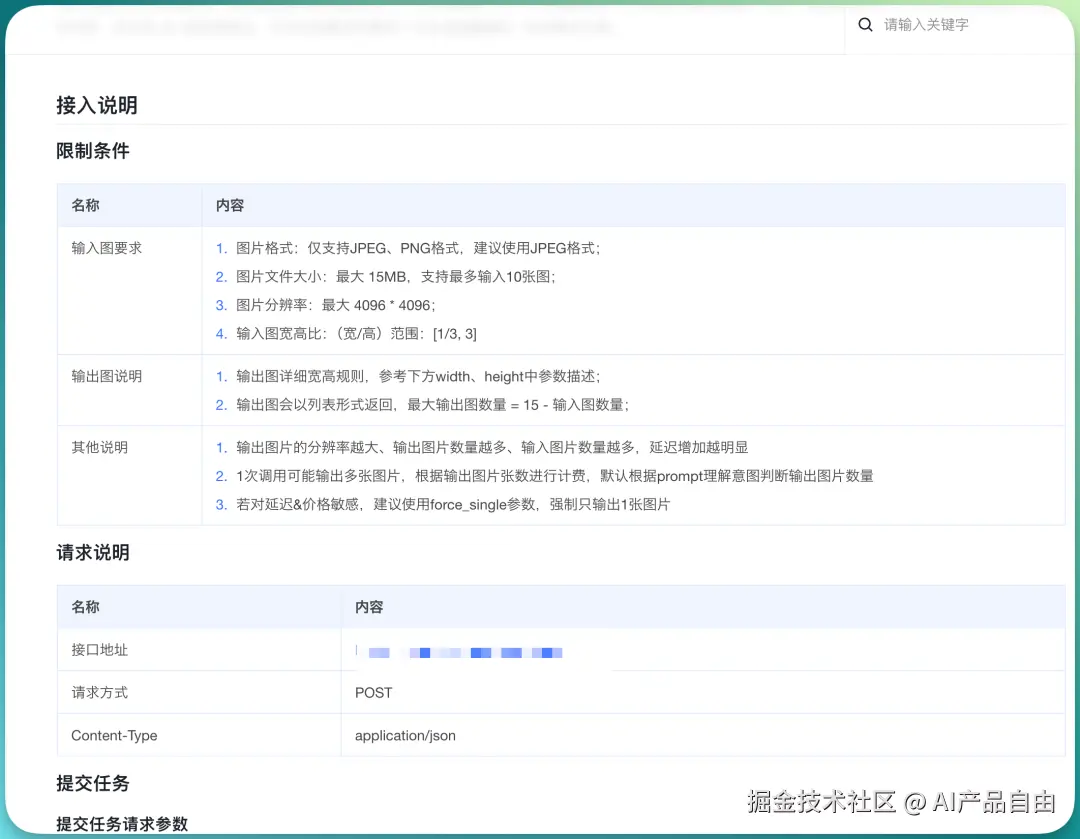Click the first breadcrumb item in top navigation
This screenshot has width=1080, height=839.
[x=78, y=27]
